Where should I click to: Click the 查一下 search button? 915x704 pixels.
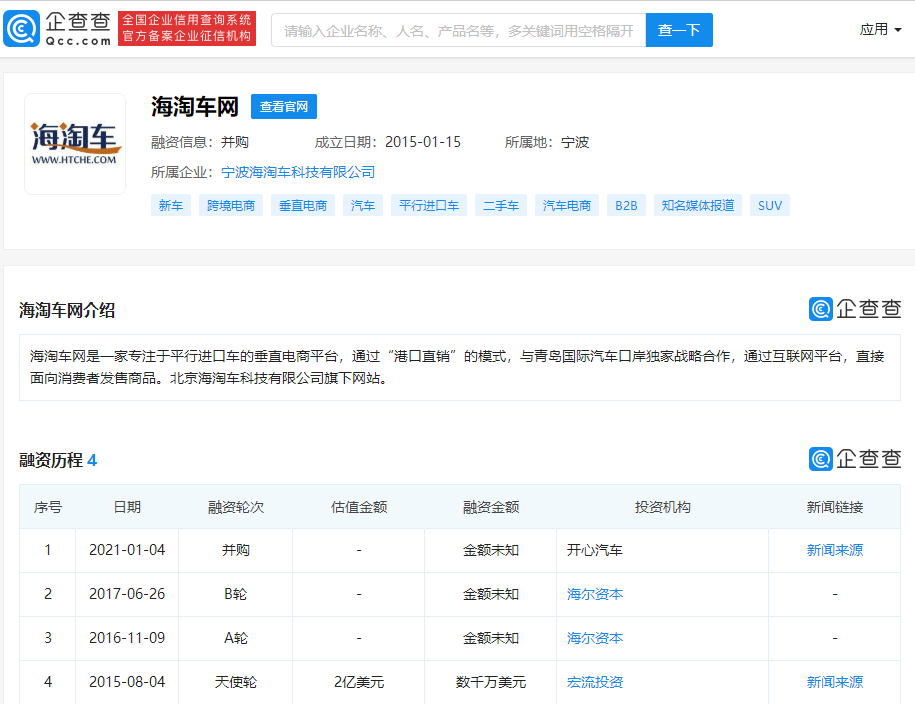pos(678,30)
